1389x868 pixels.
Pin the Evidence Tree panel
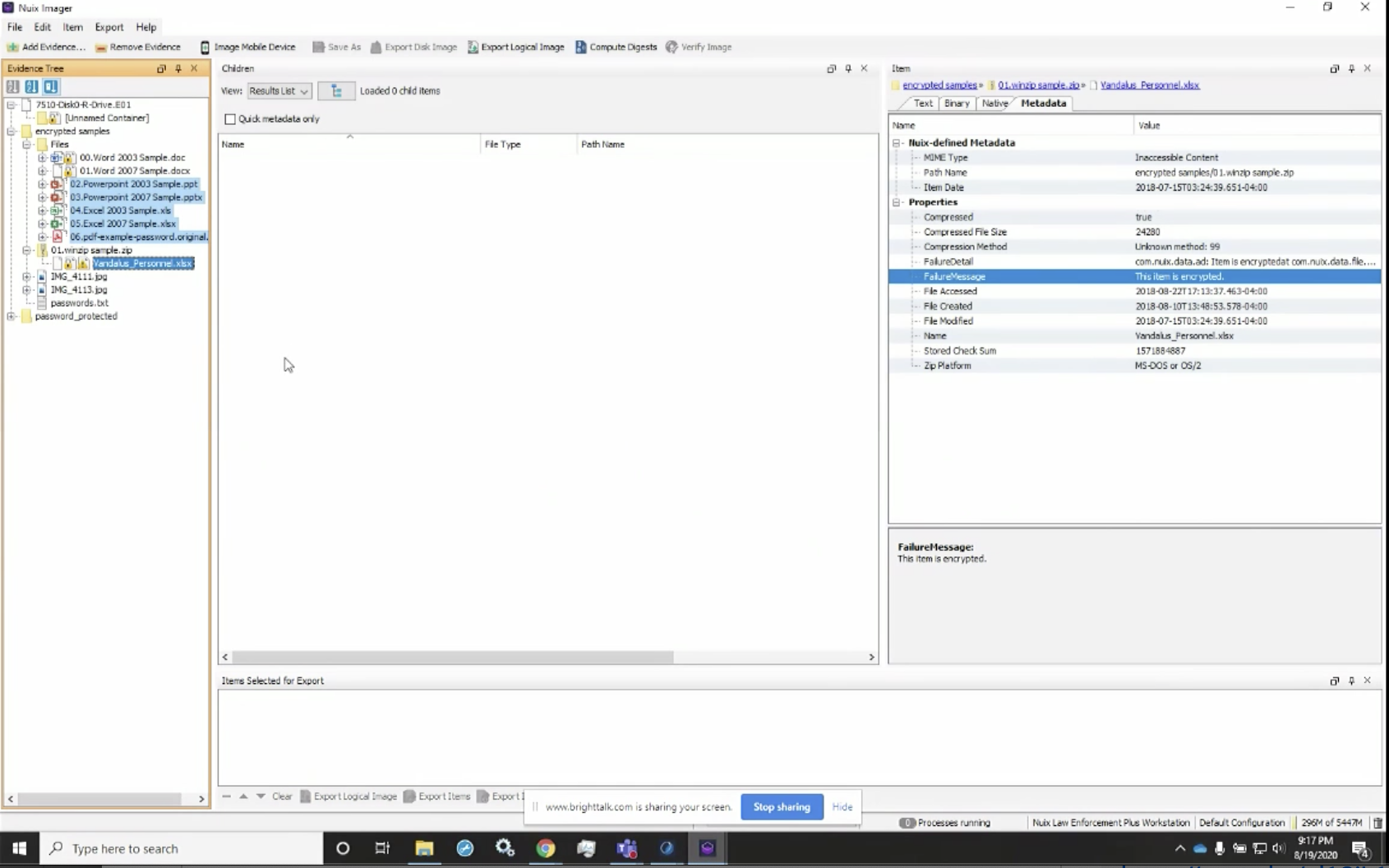178,68
